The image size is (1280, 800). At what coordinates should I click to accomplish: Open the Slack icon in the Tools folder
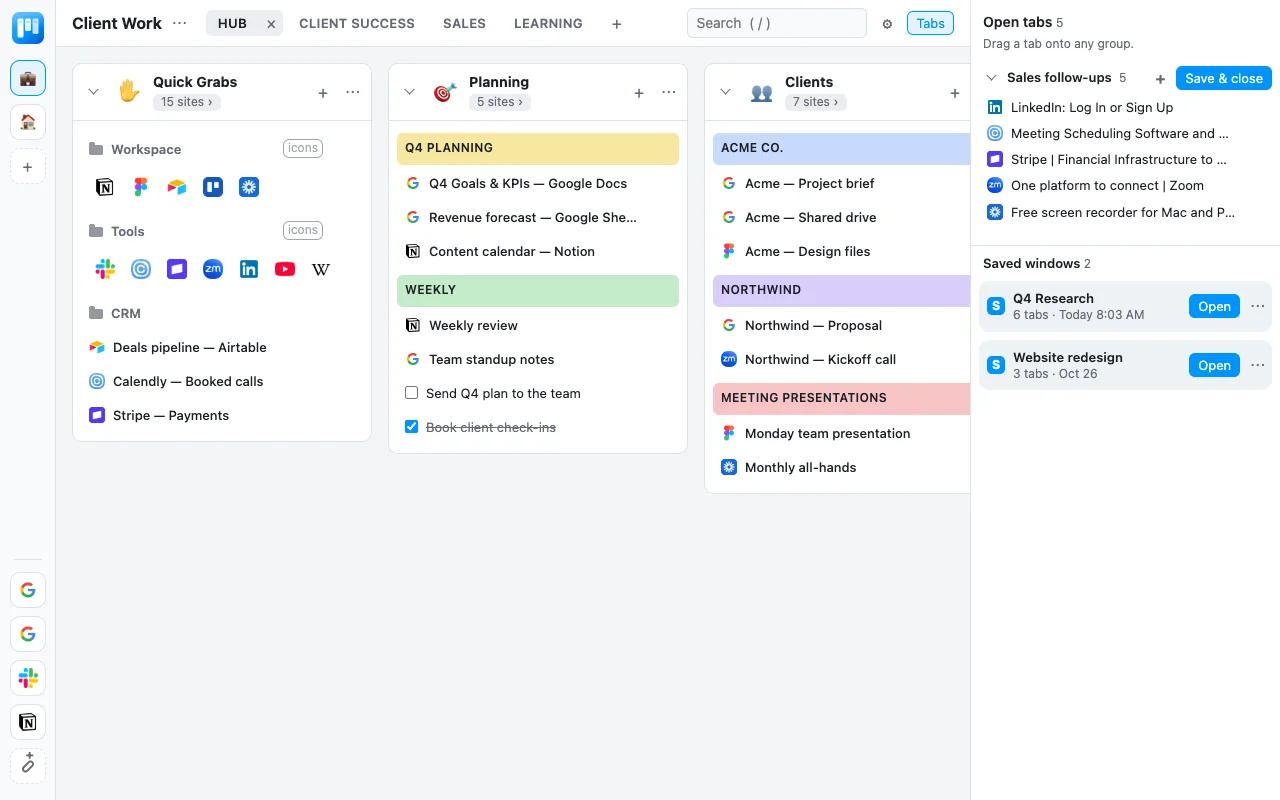click(x=105, y=269)
